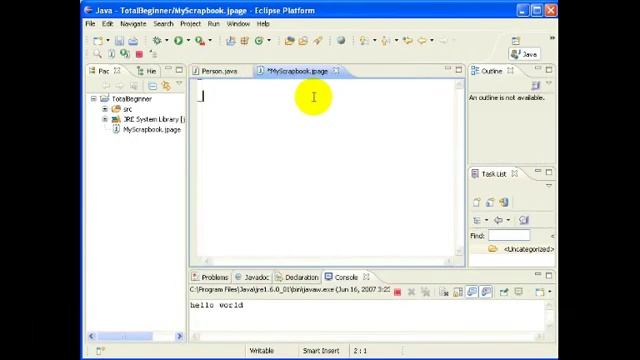Open the New wizard dropdown arrow
Viewport: 640px width, 360px height.
point(108,40)
